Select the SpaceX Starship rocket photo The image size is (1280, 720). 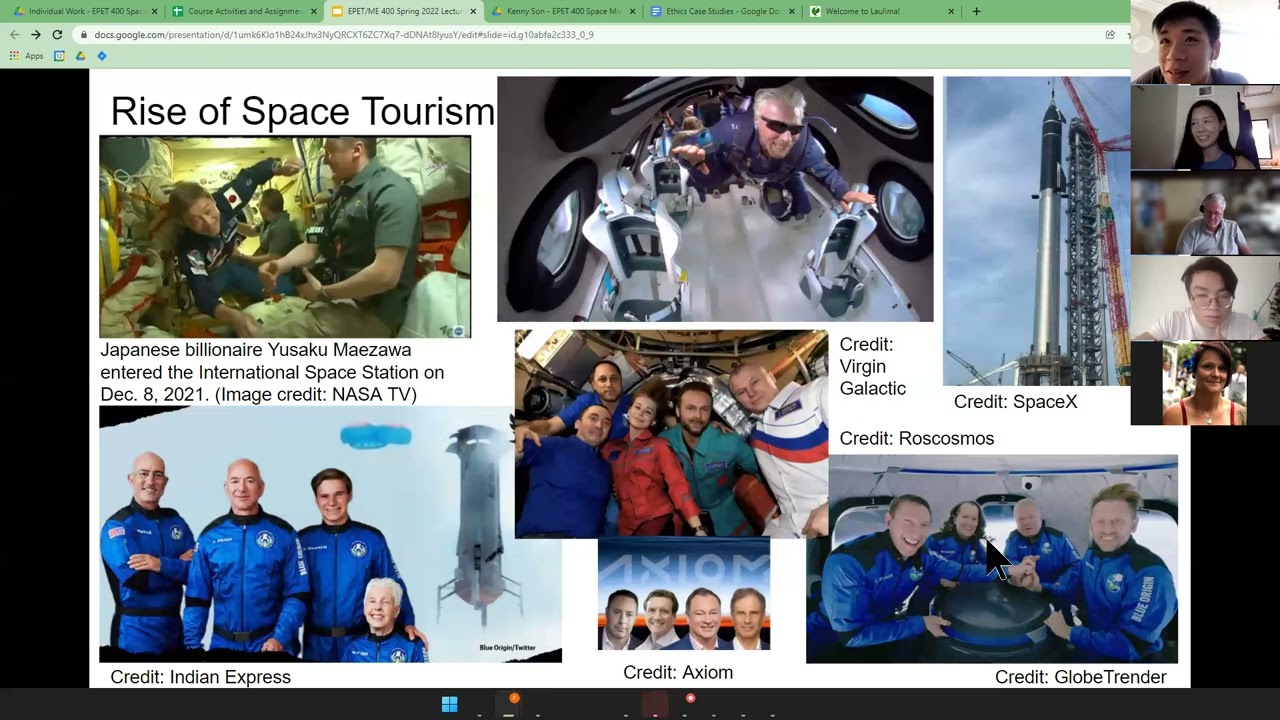(x=1037, y=231)
